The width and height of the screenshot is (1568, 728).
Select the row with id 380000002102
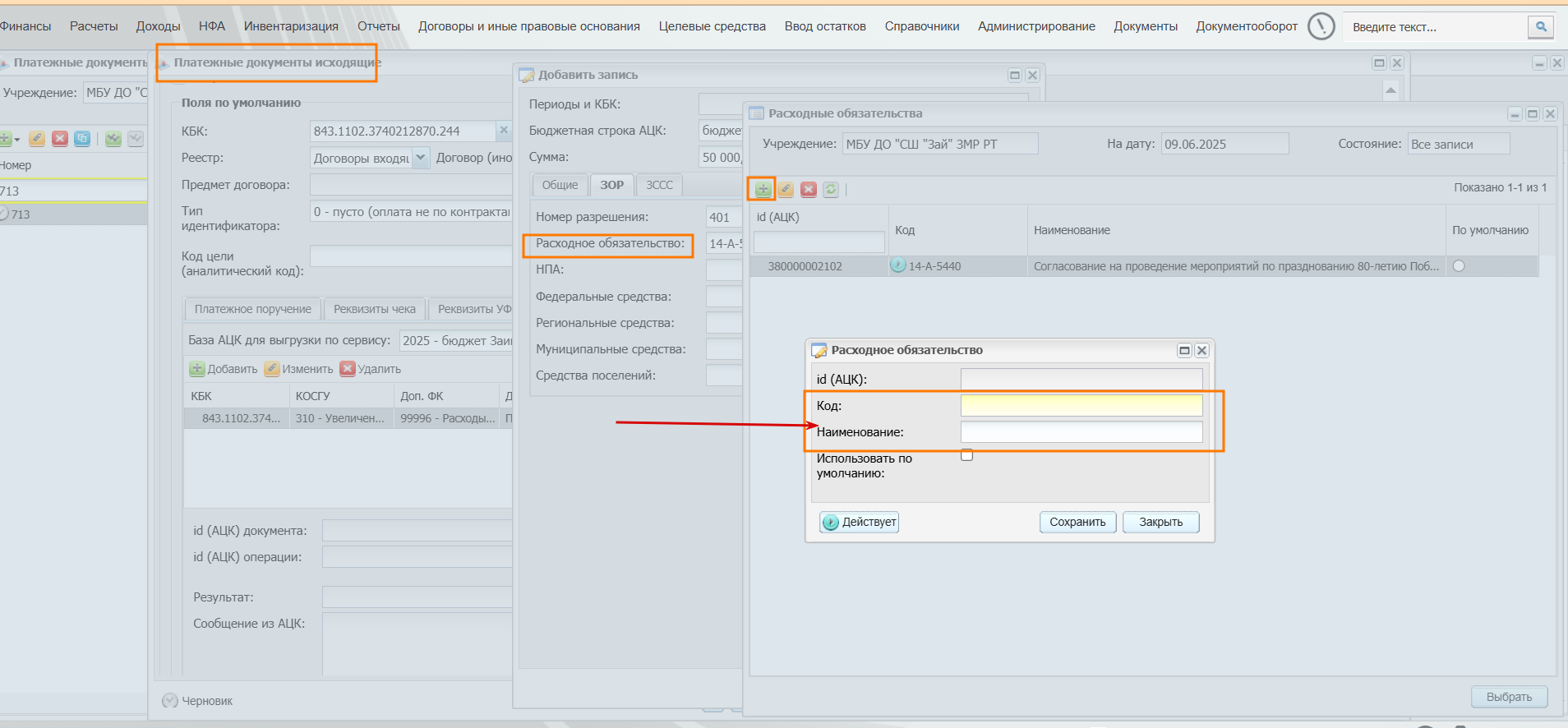click(1144, 266)
